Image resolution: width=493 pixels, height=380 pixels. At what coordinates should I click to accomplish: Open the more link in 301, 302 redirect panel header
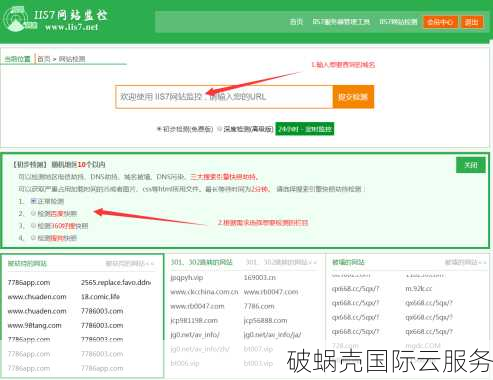click(x=281, y=263)
